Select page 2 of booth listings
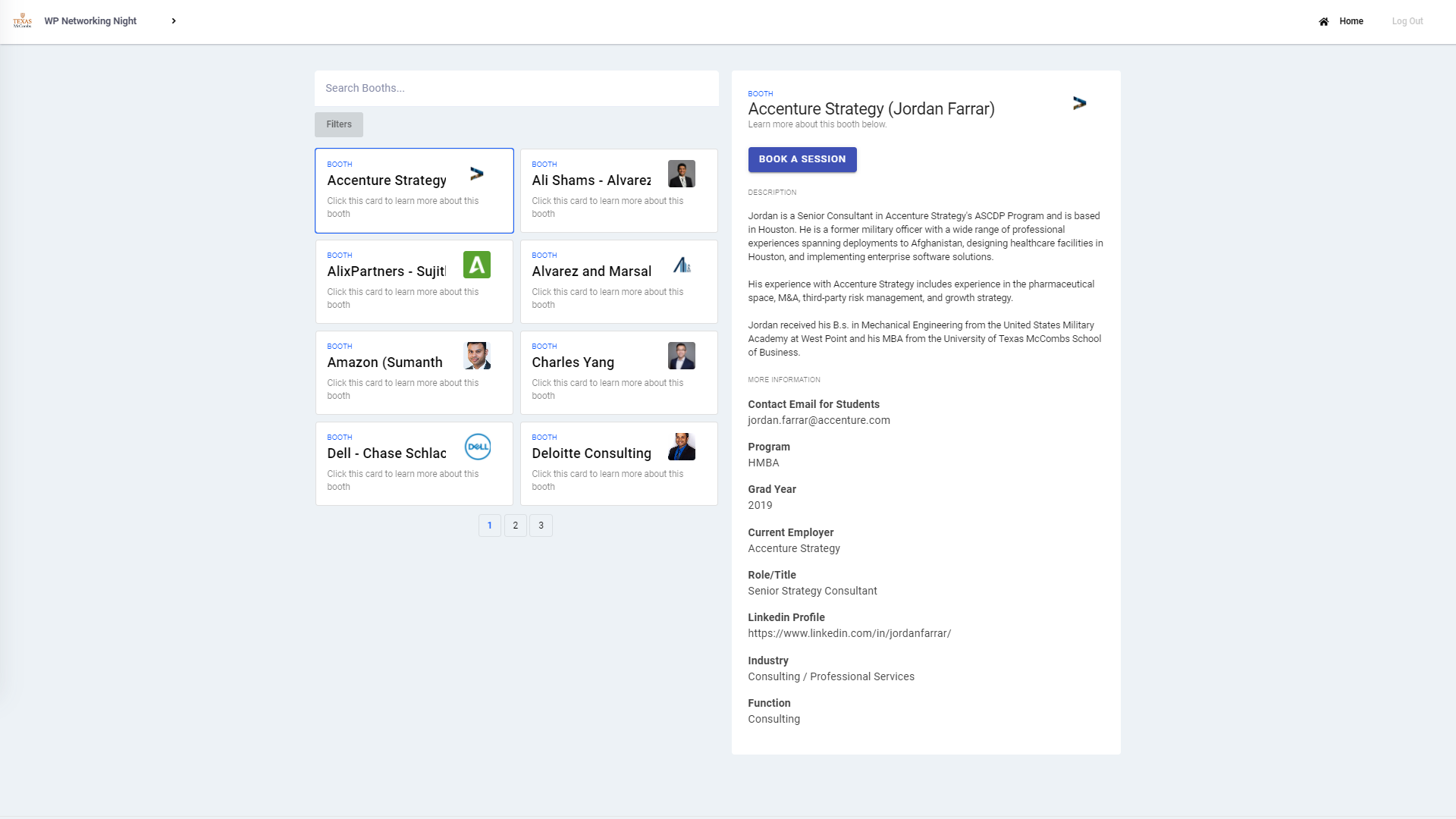The width and height of the screenshot is (1456, 819). (x=516, y=525)
